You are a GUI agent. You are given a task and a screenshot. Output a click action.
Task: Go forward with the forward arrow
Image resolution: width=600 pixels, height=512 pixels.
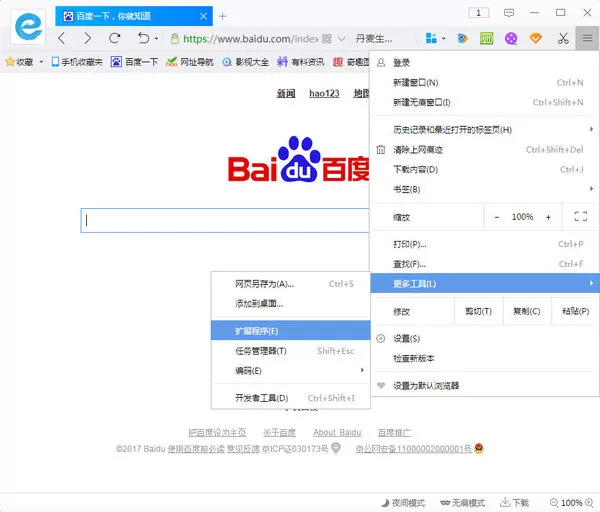[x=88, y=38]
